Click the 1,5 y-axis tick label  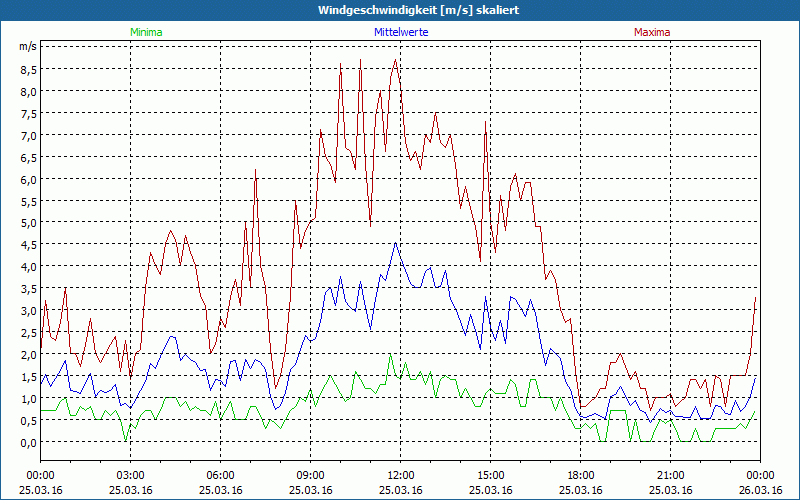[27, 376]
